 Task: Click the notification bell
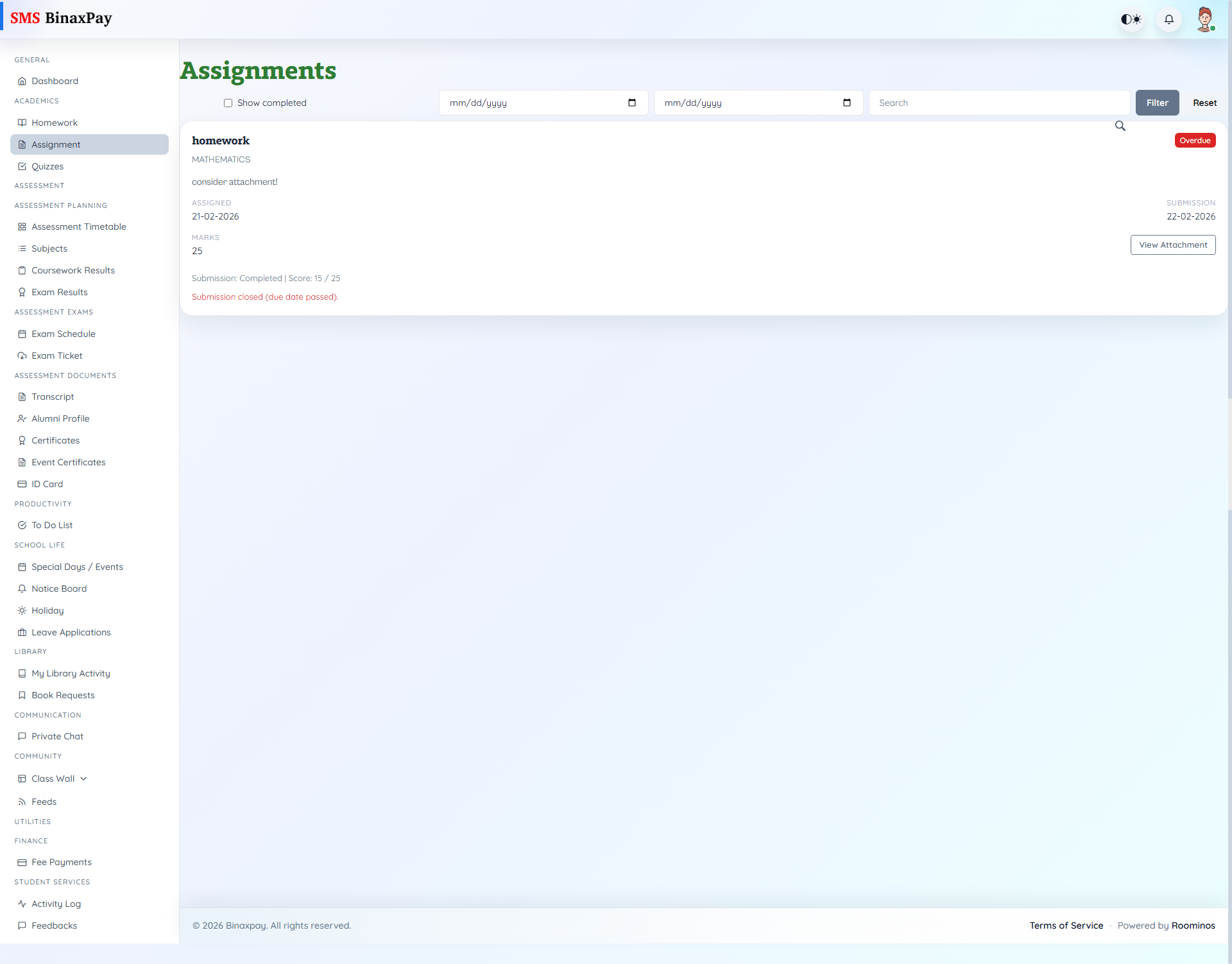click(1168, 19)
